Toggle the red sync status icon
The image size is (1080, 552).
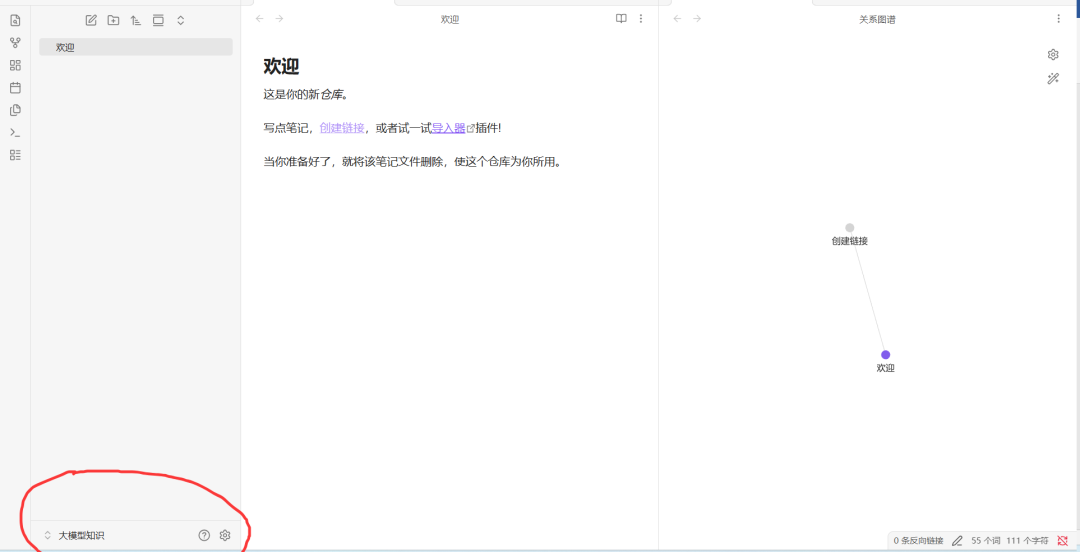coord(1062,540)
